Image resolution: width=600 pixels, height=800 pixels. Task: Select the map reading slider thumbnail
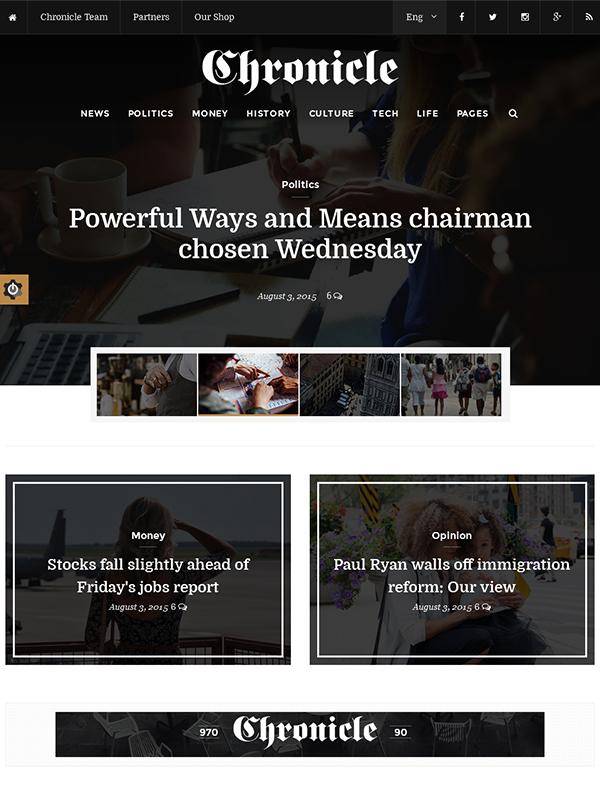248,385
